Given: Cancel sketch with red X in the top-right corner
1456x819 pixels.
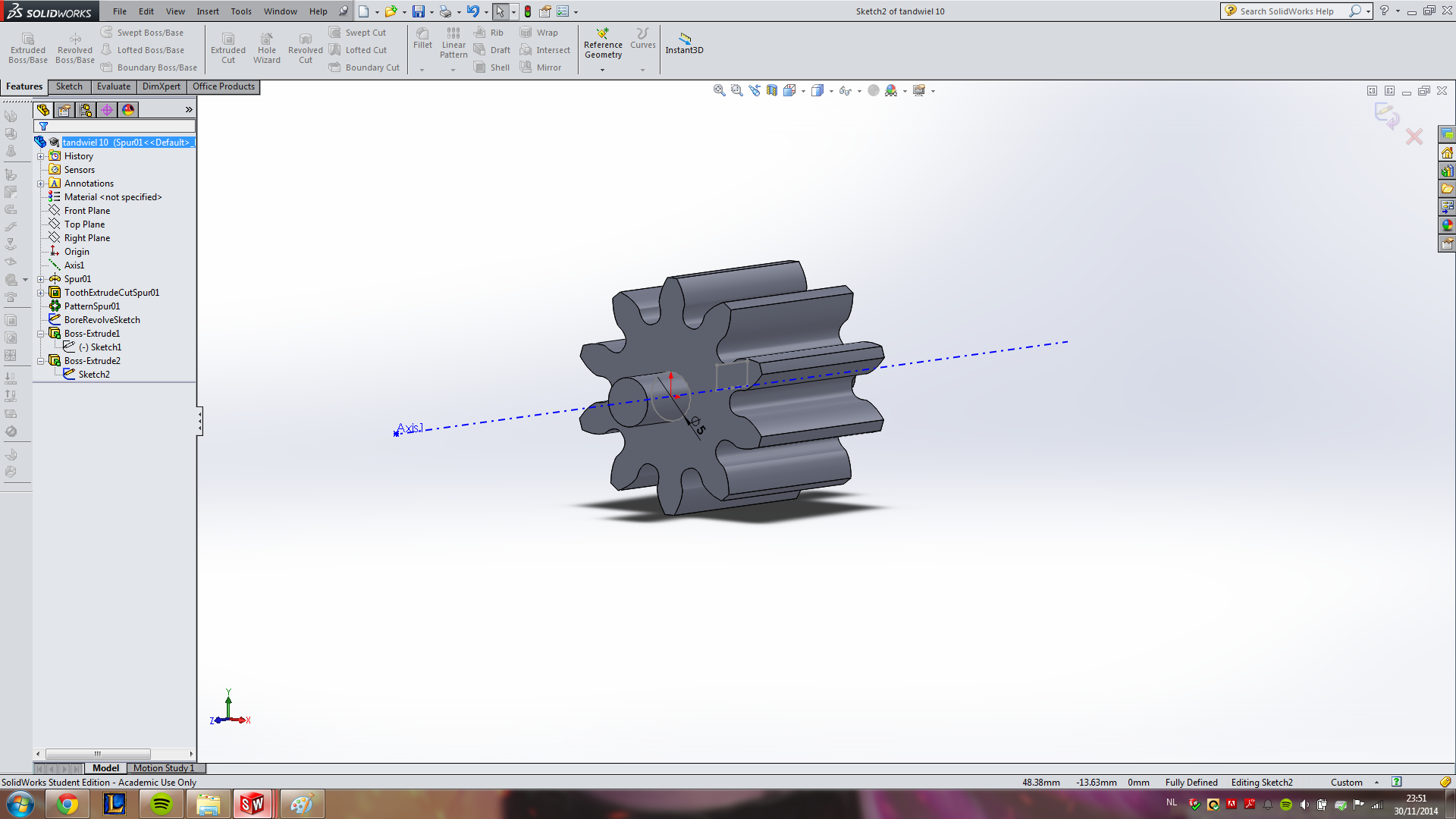Looking at the screenshot, I should point(1414,136).
